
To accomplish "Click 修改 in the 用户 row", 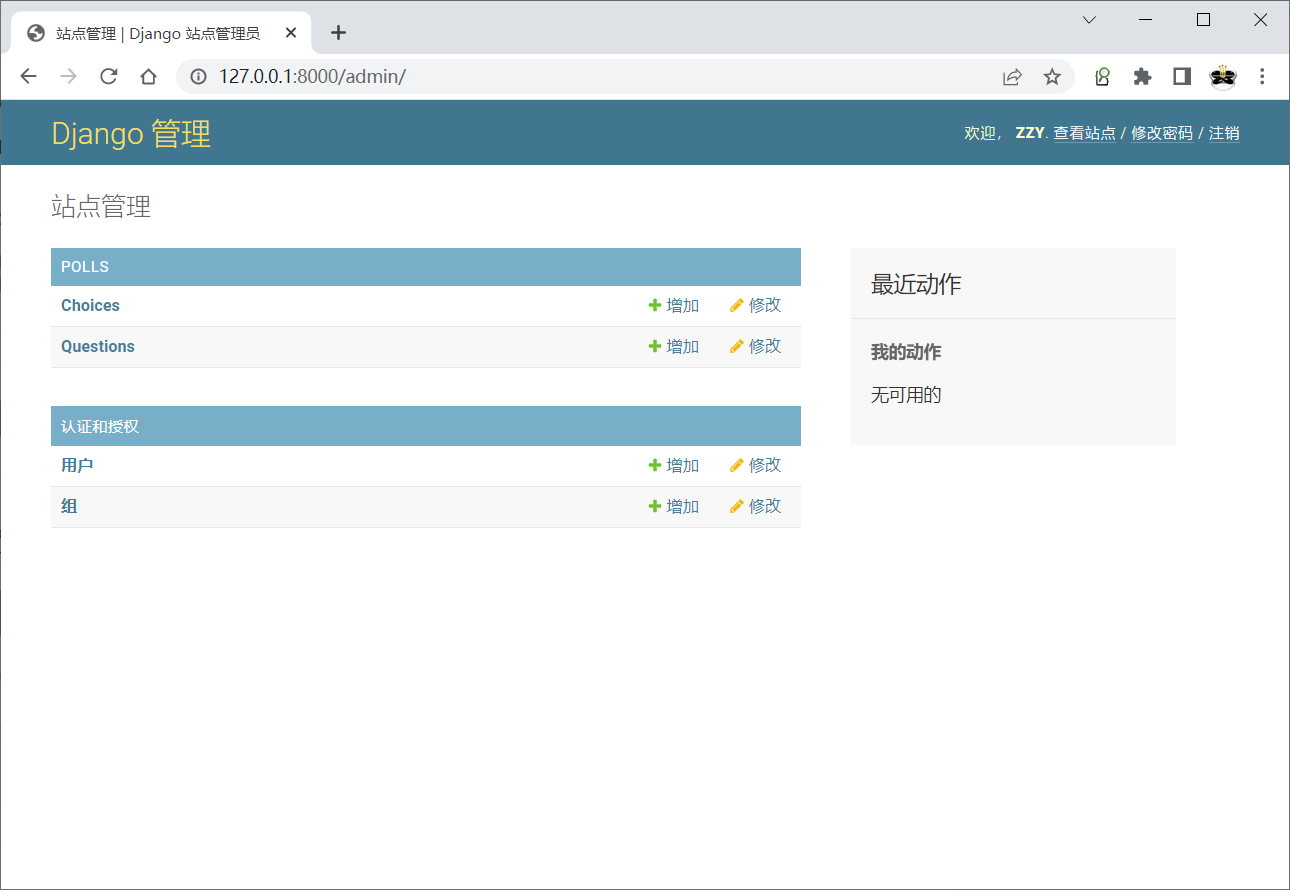I will pyautogui.click(x=756, y=466).
